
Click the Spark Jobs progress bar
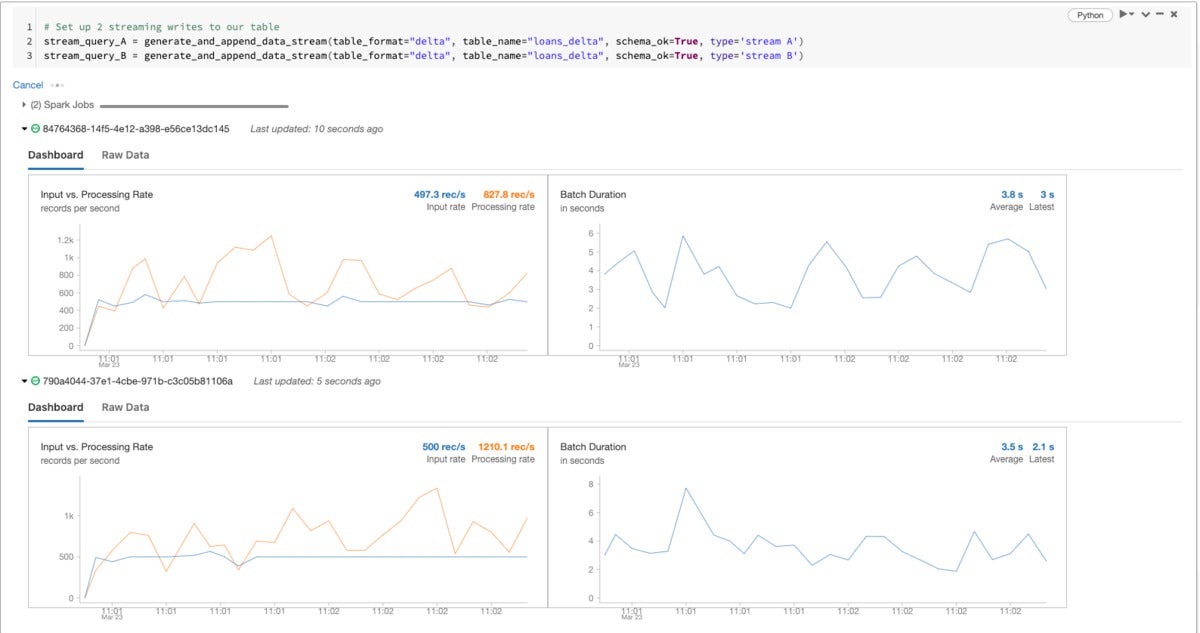[x=194, y=106]
